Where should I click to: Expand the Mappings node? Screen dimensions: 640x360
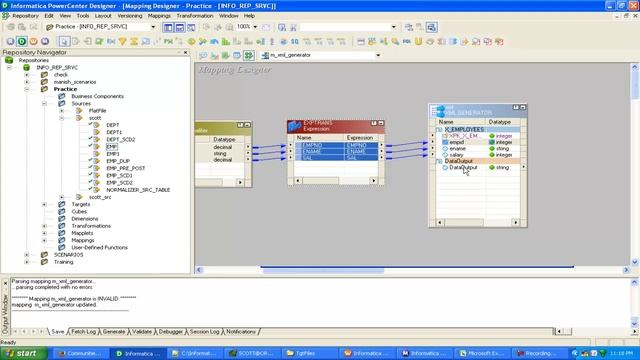coord(44,240)
